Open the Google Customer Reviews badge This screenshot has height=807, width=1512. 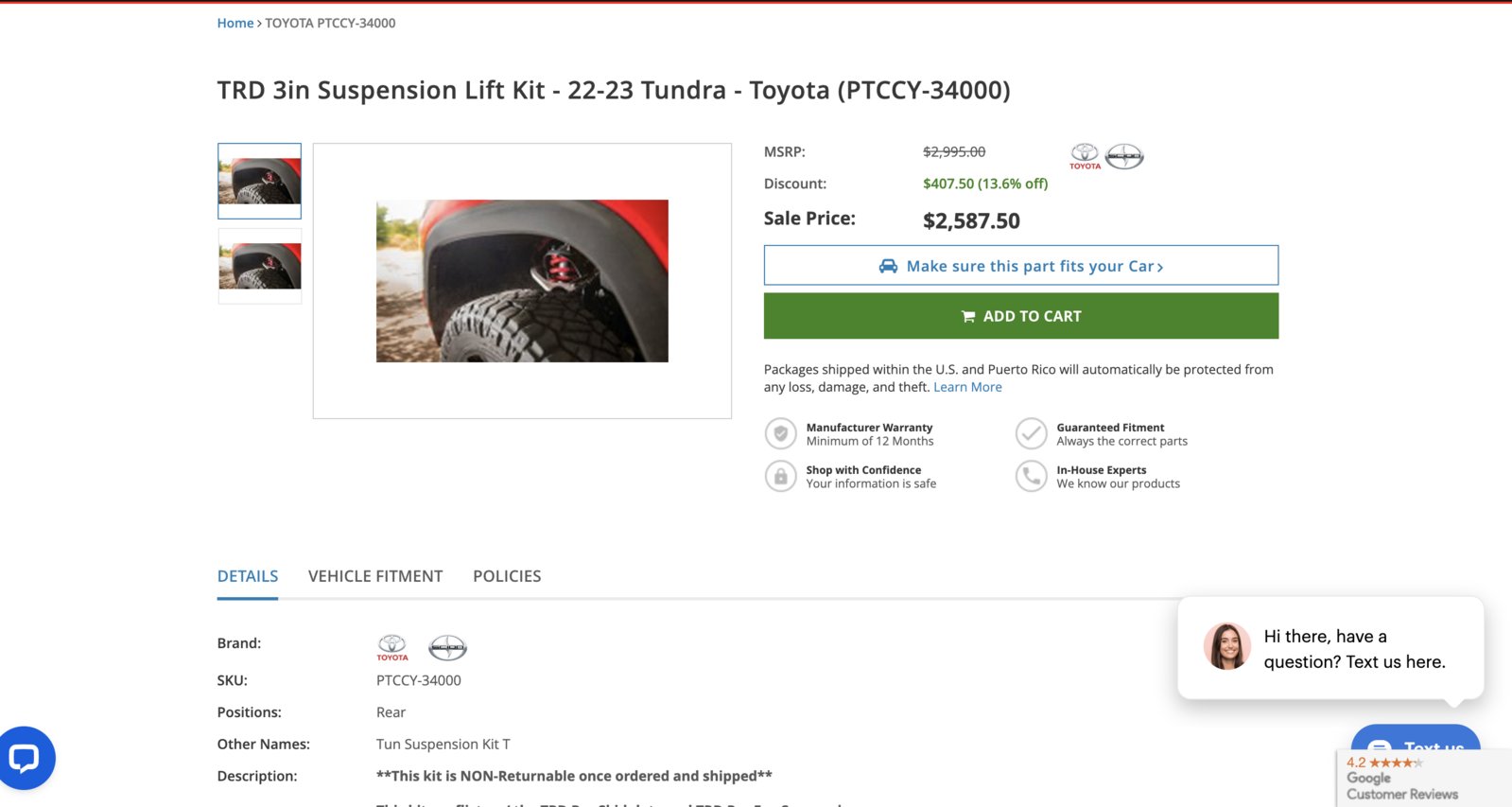[x=1424, y=779]
